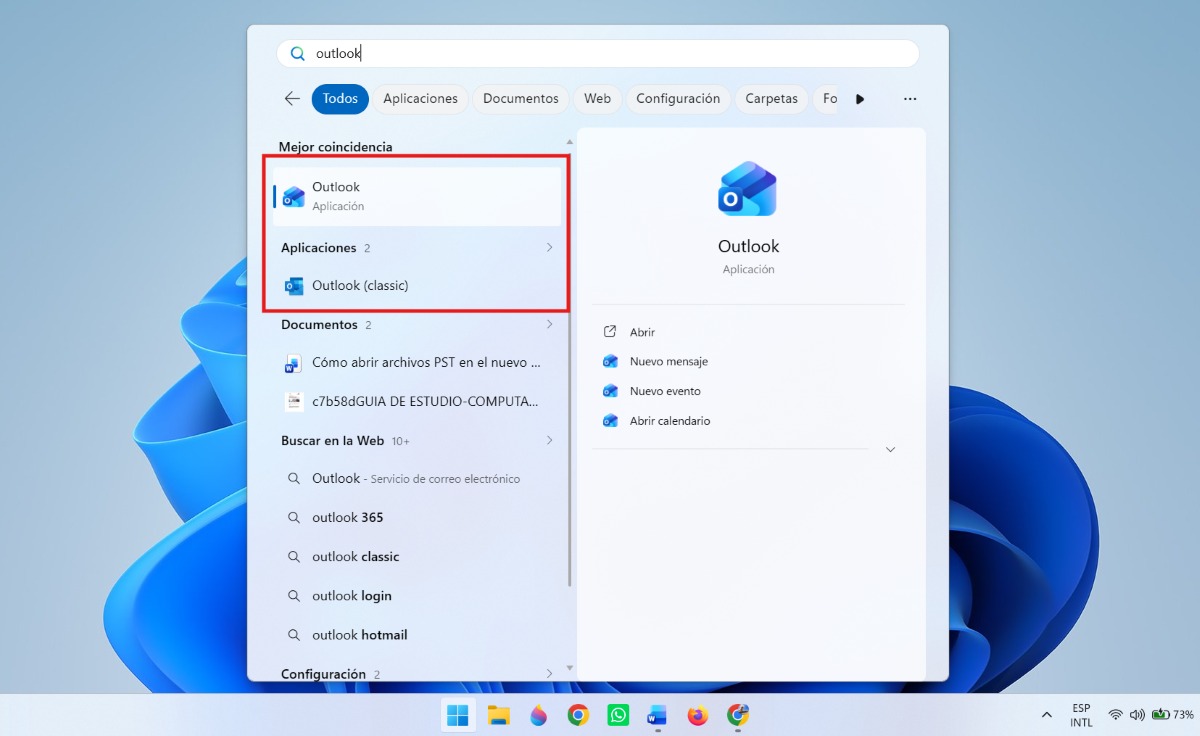Click the Nuevo mensaje Outlook icon

(610, 362)
